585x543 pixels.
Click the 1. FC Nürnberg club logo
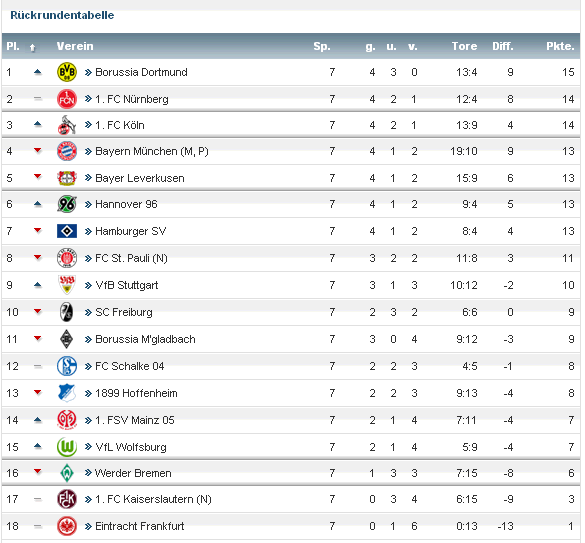67,99
